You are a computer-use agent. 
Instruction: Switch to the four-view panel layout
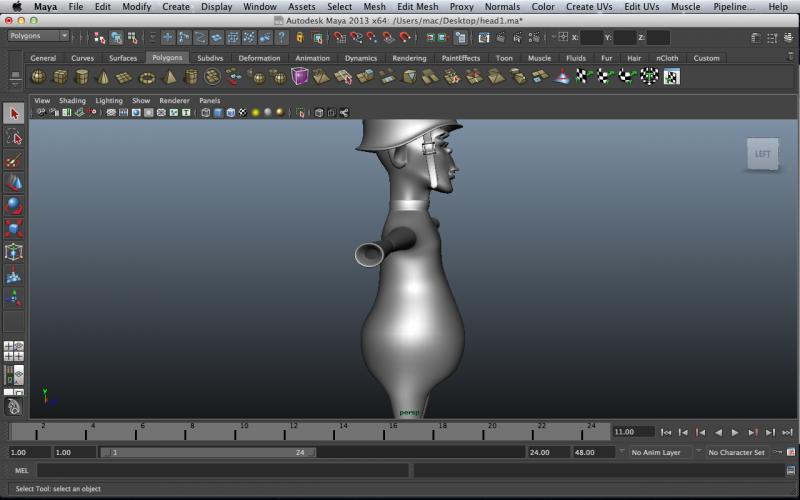point(14,351)
